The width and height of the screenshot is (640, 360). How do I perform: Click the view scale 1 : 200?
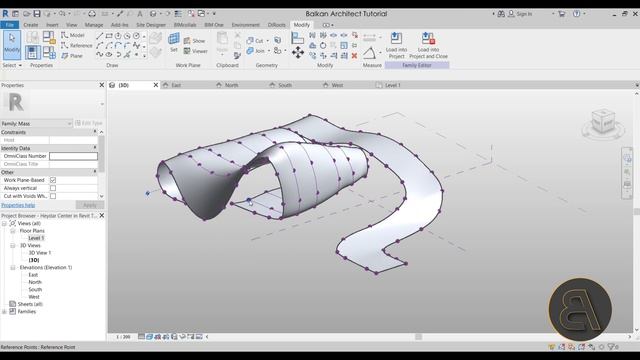[x=123, y=337]
